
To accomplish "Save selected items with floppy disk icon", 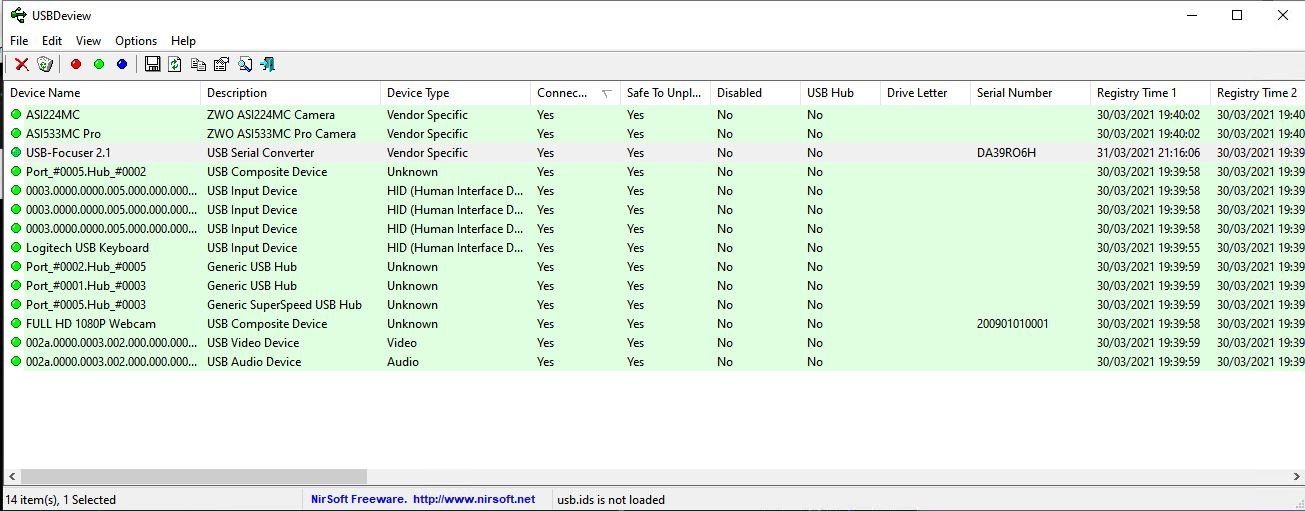I will pyautogui.click(x=153, y=64).
